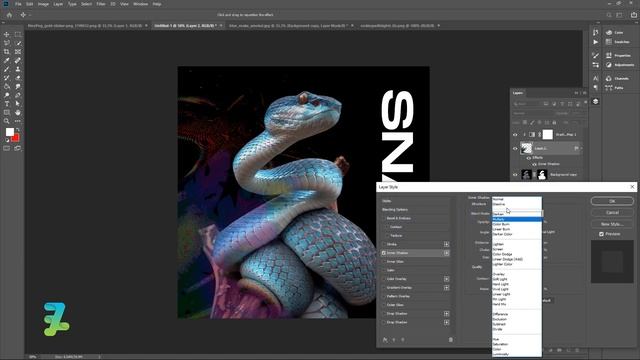Click the Background copy layer thumbnail
The height and width of the screenshot is (360, 640).
point(526,175)
